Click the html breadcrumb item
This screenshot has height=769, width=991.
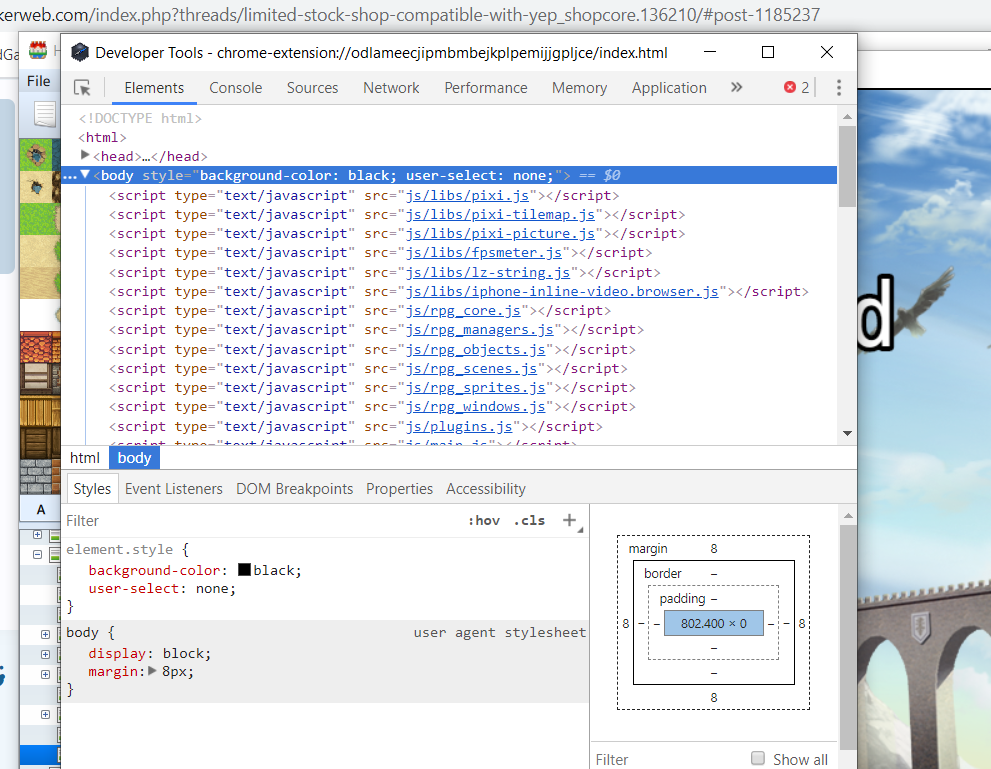[x=85, y=457]
